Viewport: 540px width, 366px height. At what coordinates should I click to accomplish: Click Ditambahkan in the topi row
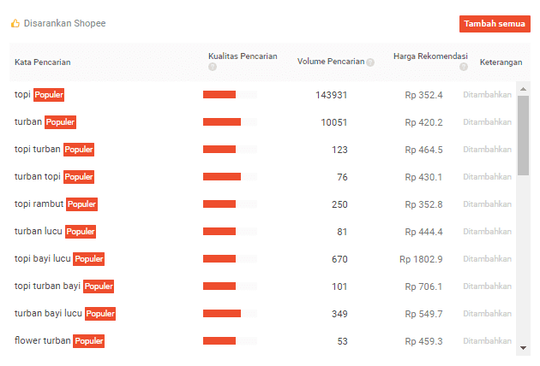pyautogui.click(x=487, y=95)
